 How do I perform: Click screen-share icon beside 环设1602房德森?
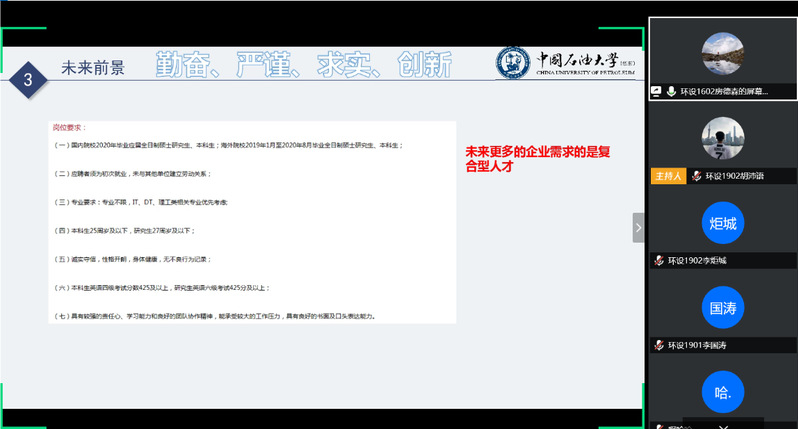(x=656, y=91)
